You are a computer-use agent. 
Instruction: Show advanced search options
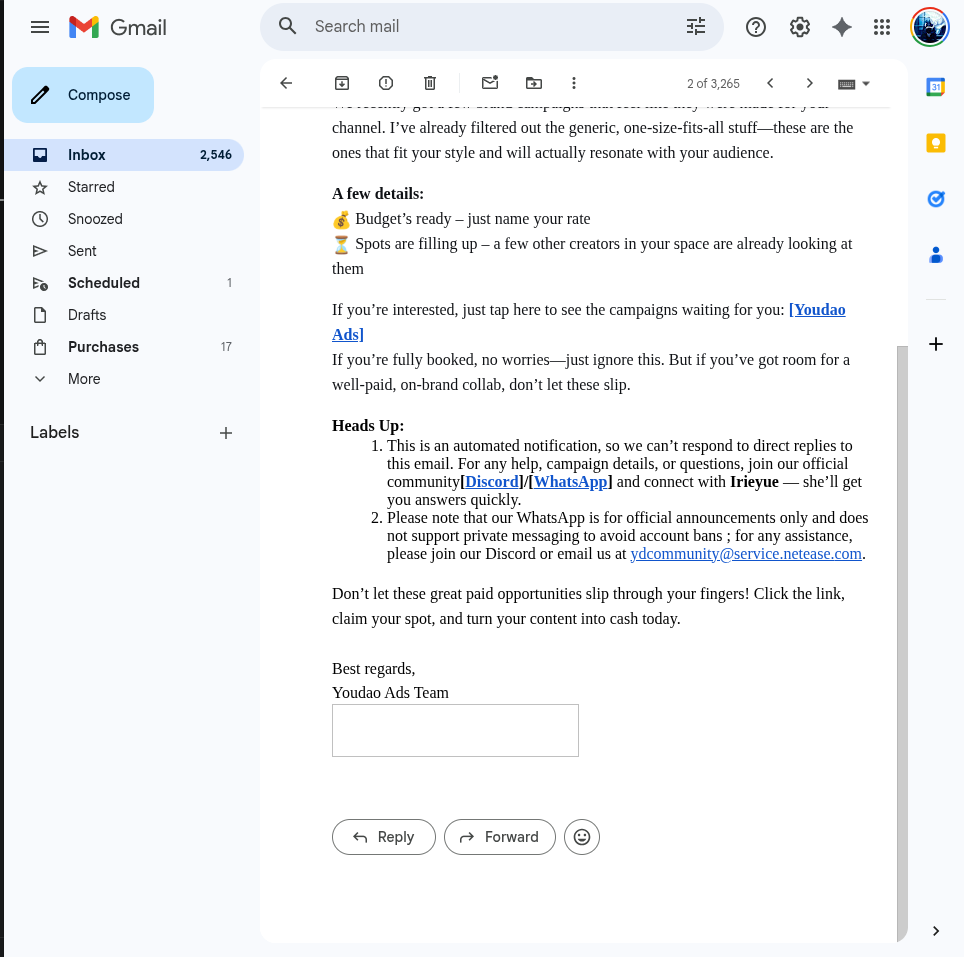click(x=696, y=27)
